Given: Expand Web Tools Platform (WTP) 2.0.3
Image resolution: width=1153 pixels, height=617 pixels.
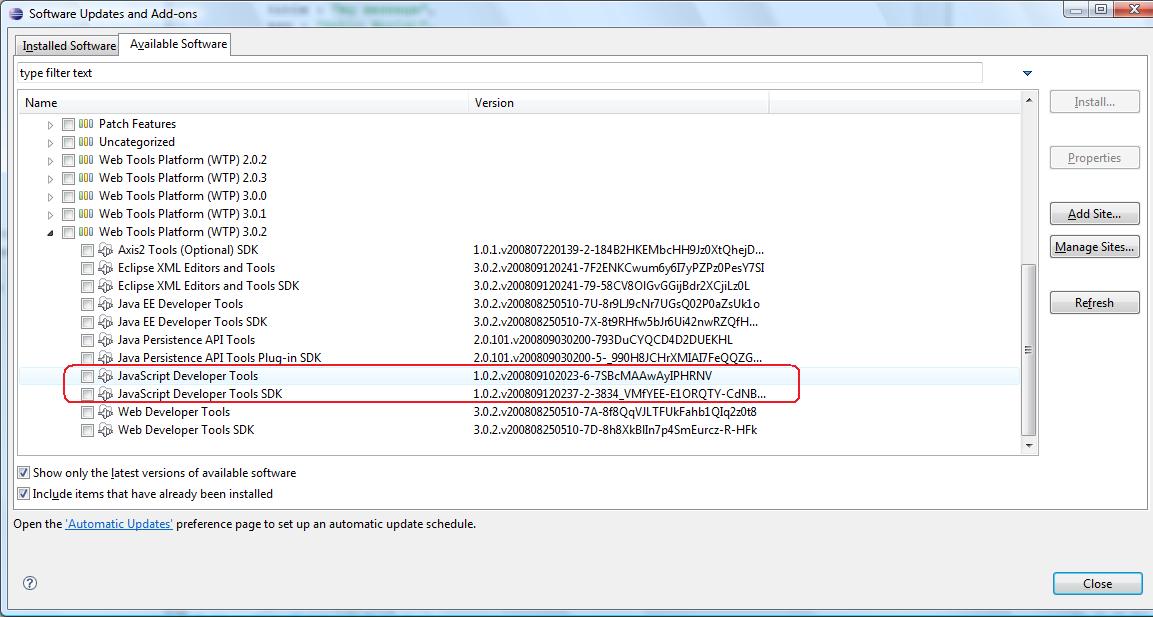Looking at the screenshot, I should pyautogui.click(x=50, y=179).
